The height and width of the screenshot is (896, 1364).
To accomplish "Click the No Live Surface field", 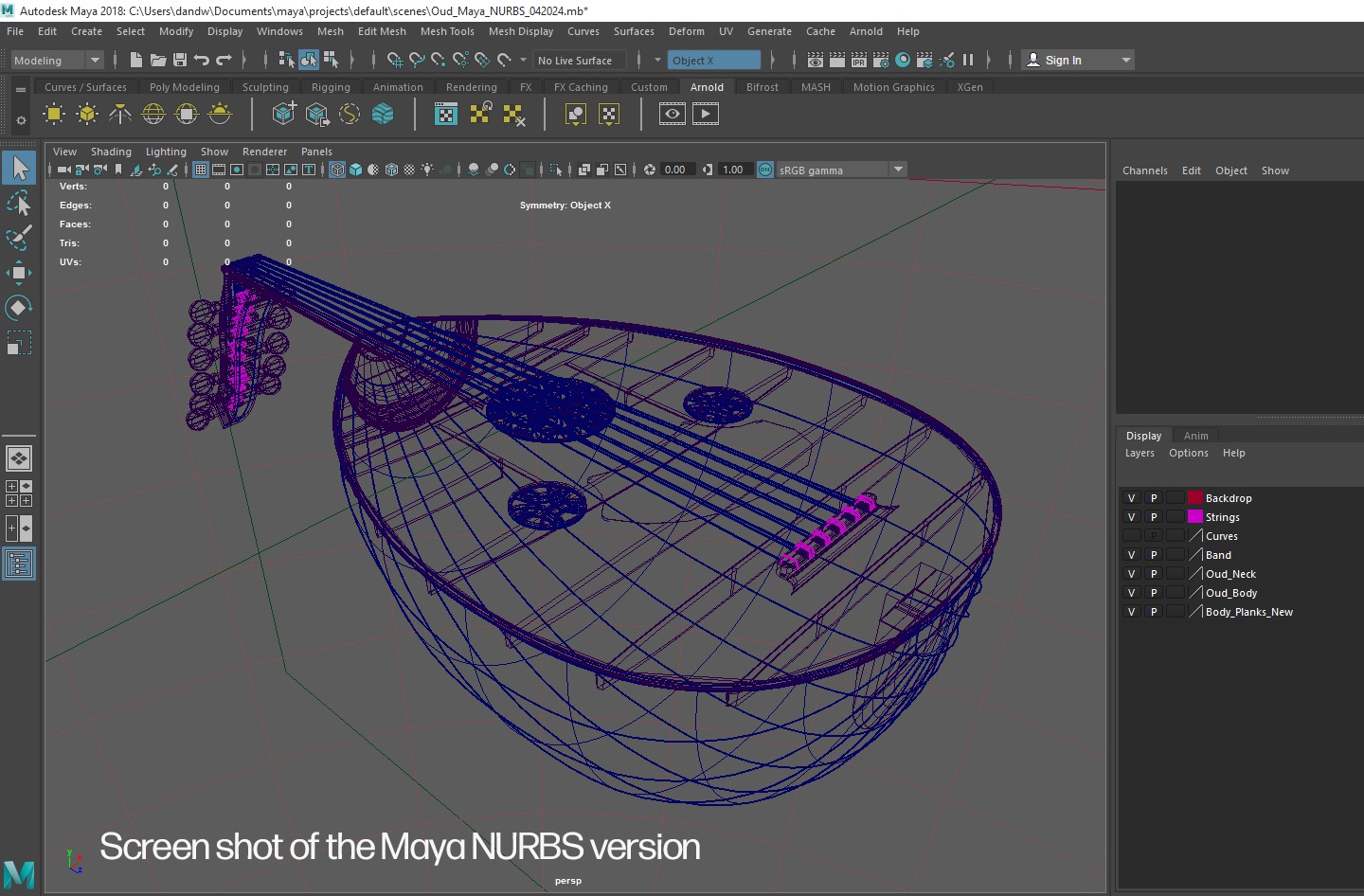I will click(579, 61).
